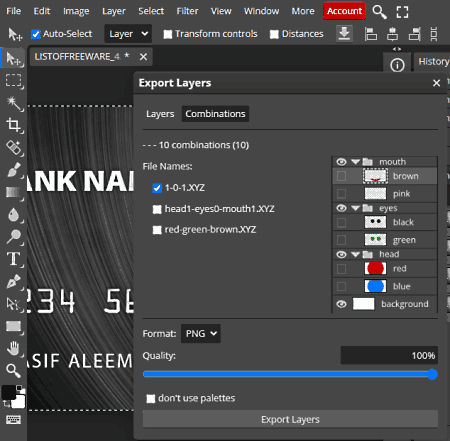Open the Image menu
450x441 pixels.
point(76,11)
